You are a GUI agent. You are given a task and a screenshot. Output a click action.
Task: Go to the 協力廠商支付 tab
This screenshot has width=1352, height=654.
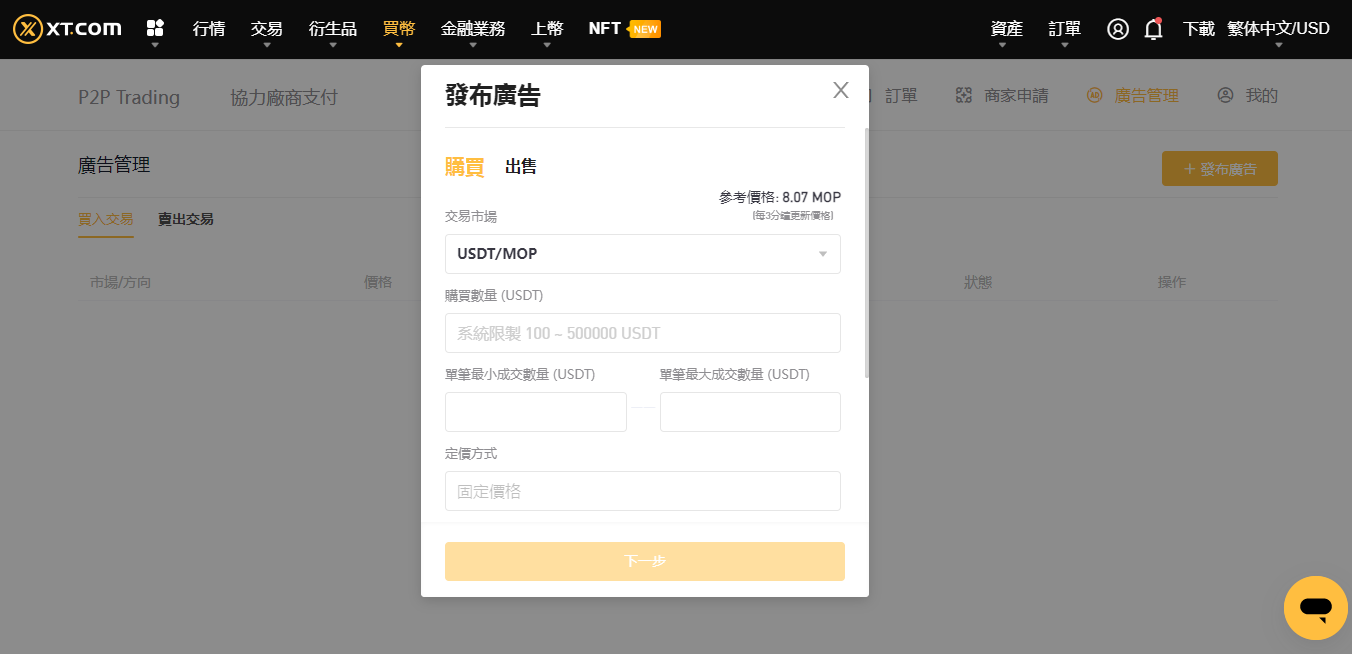[x=284, y=97]
